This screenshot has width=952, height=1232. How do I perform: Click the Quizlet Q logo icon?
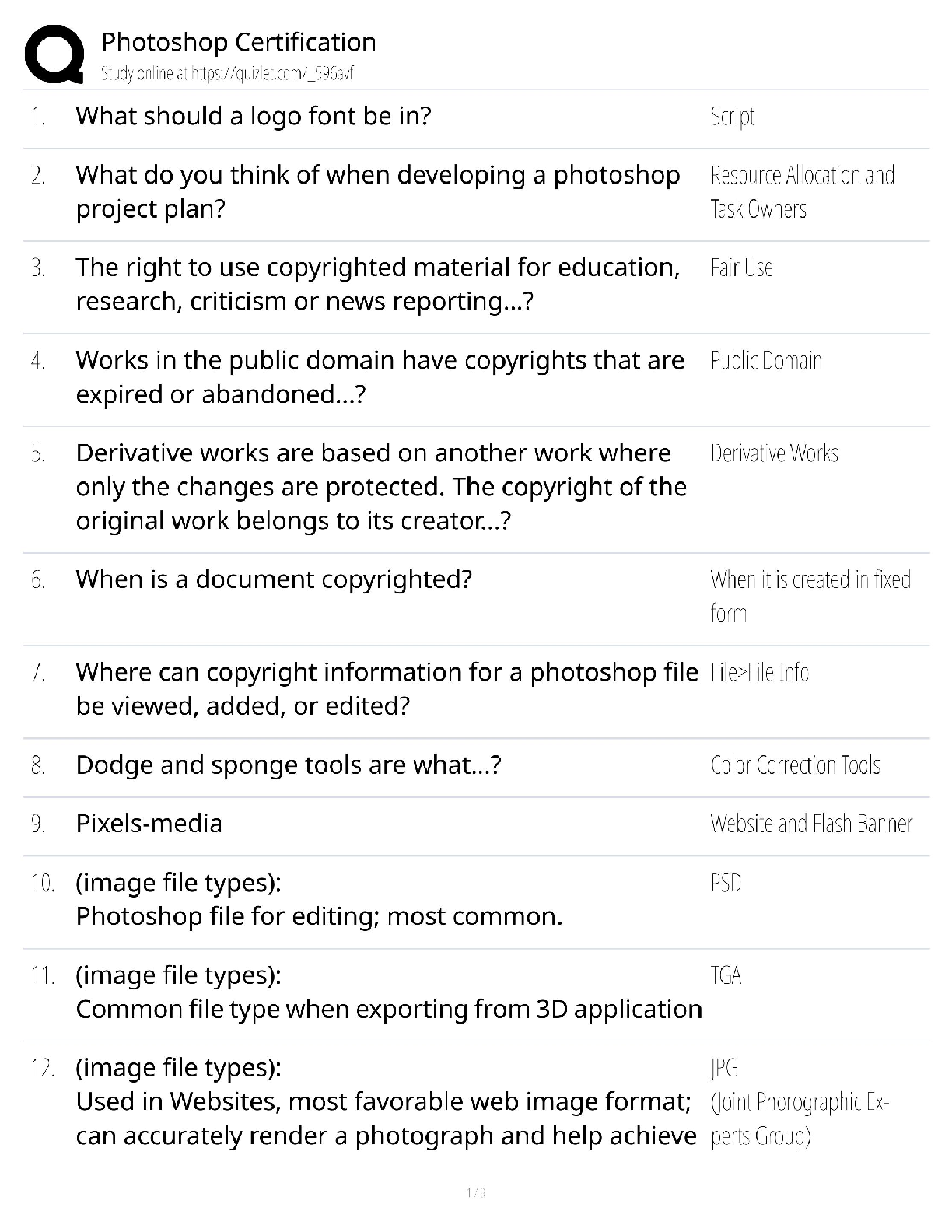coord(54,54)
